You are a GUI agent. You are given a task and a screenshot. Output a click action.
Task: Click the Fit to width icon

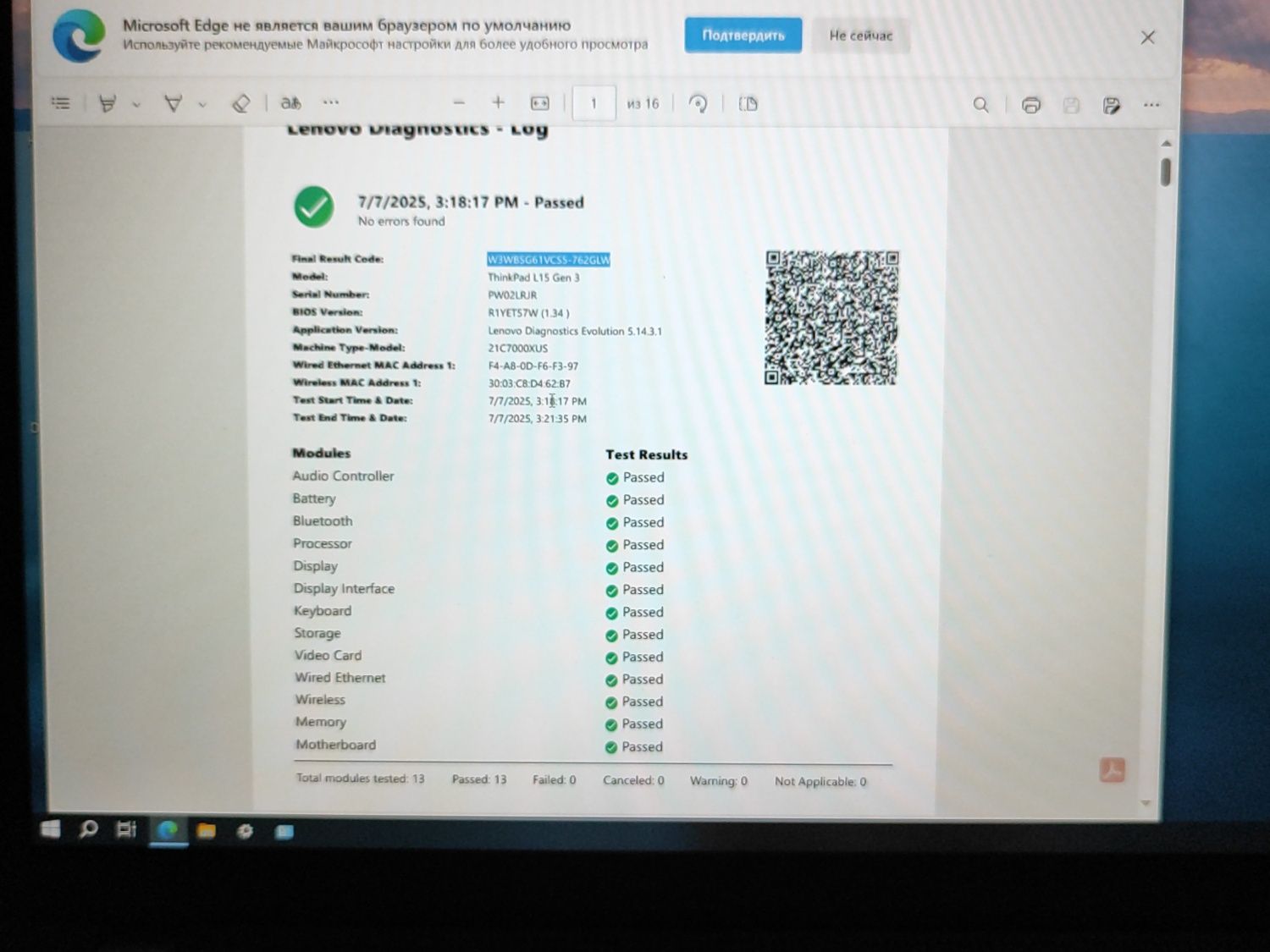point(539,103)
